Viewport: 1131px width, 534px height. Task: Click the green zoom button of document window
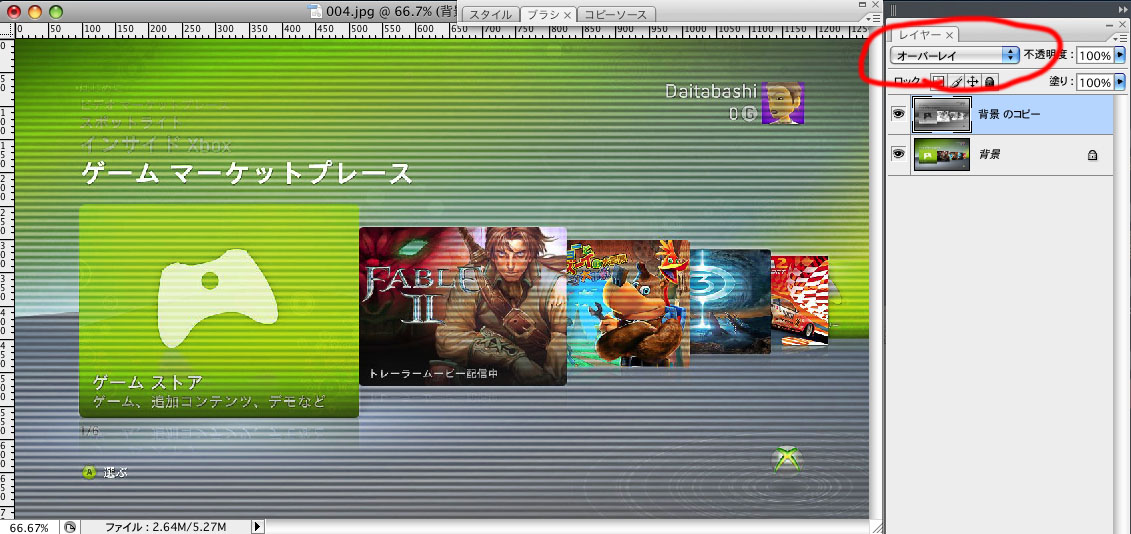[x=56, y=11]
